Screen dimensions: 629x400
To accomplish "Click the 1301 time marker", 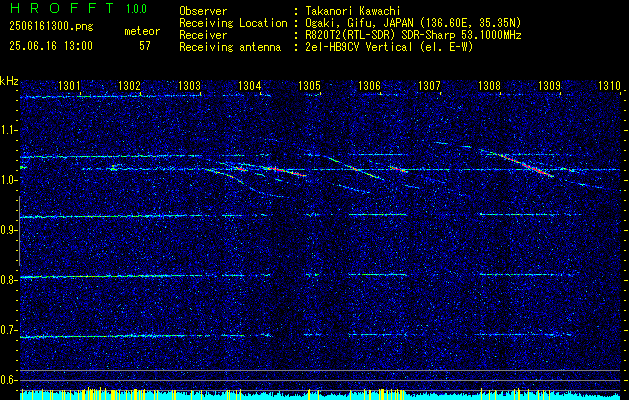I will click(69, 85).
